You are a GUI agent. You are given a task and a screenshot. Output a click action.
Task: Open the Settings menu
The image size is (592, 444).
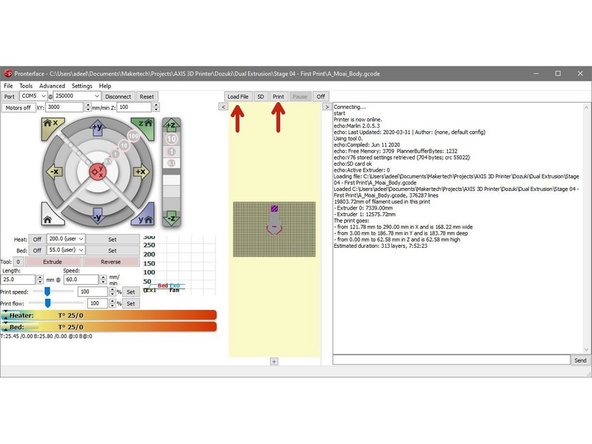(82, 86)
